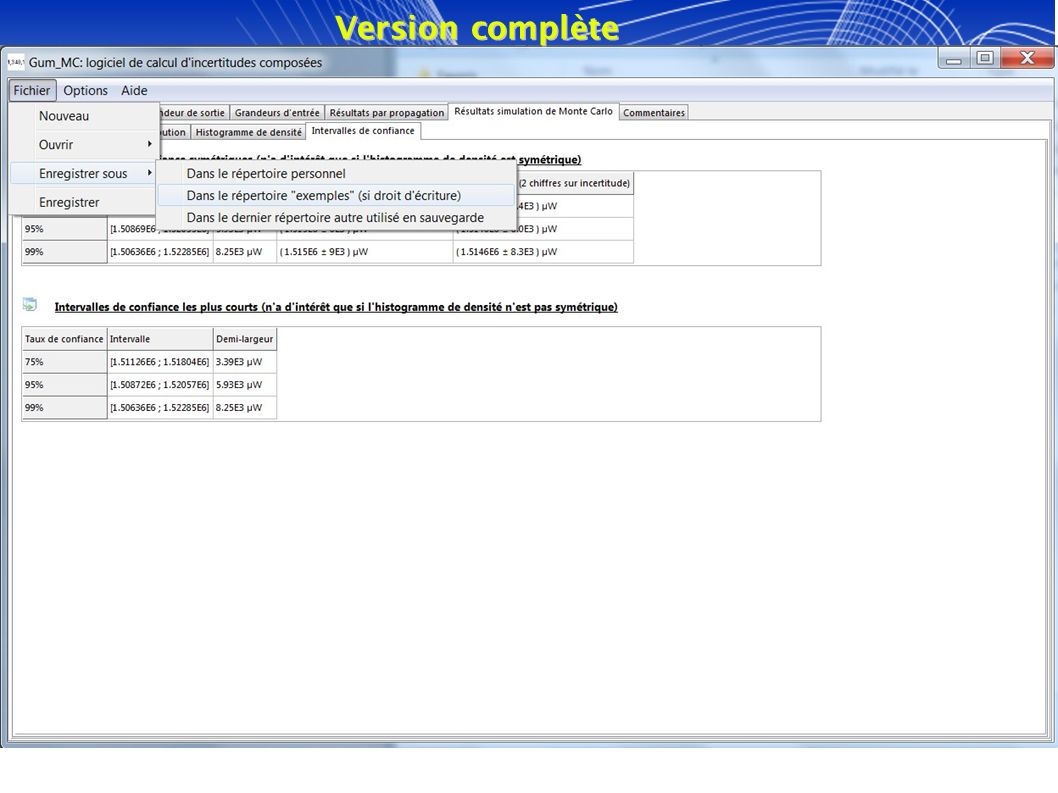Select Intervalles de confiance sub-tab
The width and height of the screenshot is (1058, 793).
coord(363,131)
